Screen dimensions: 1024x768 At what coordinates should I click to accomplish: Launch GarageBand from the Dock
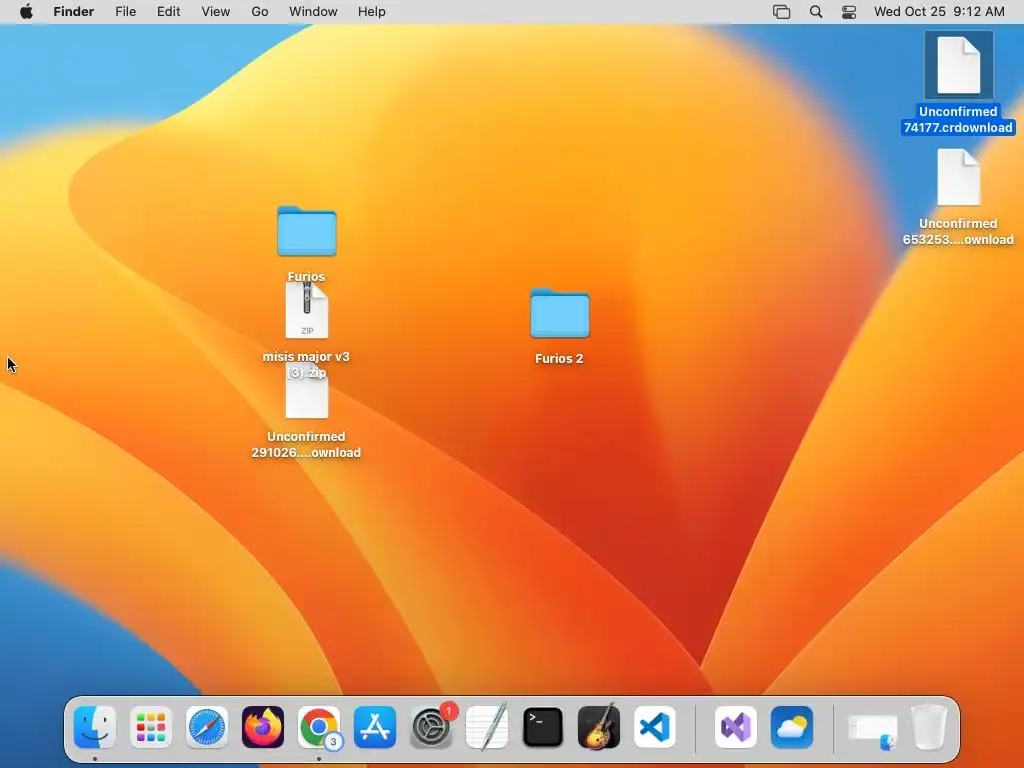[x=599, y=726]
